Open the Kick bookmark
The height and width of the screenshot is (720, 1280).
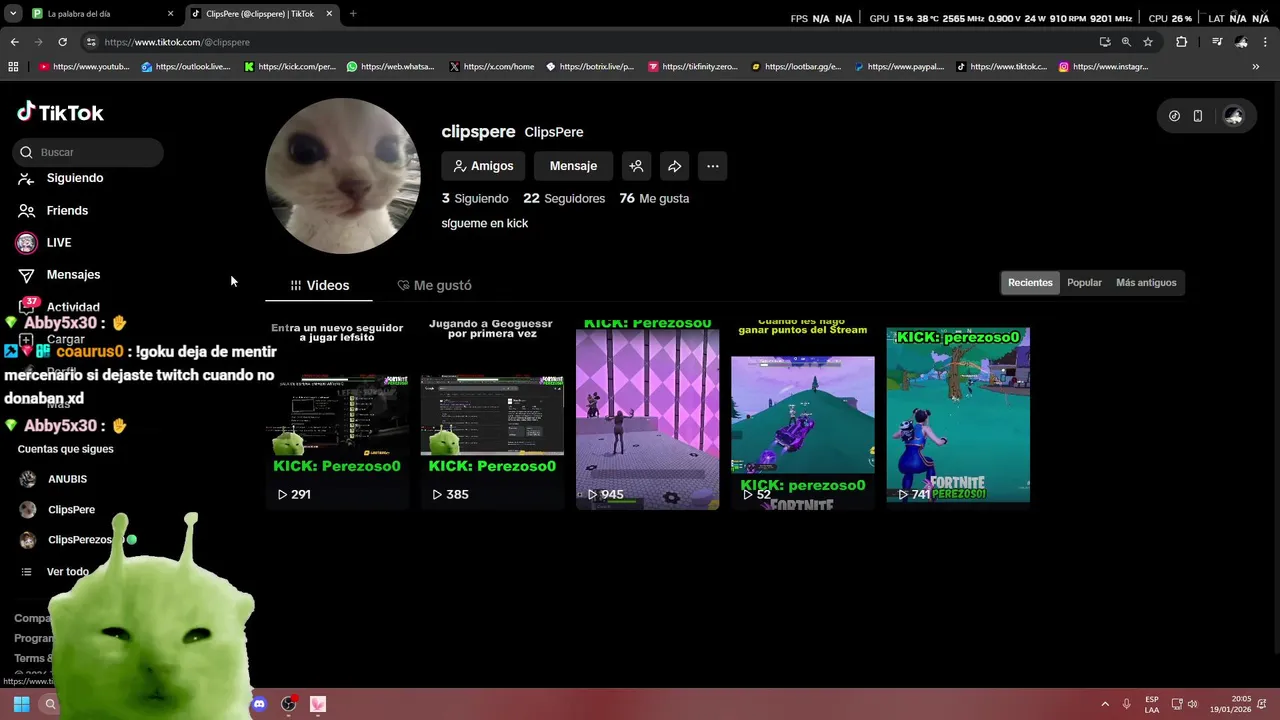[x=290, y=67]
